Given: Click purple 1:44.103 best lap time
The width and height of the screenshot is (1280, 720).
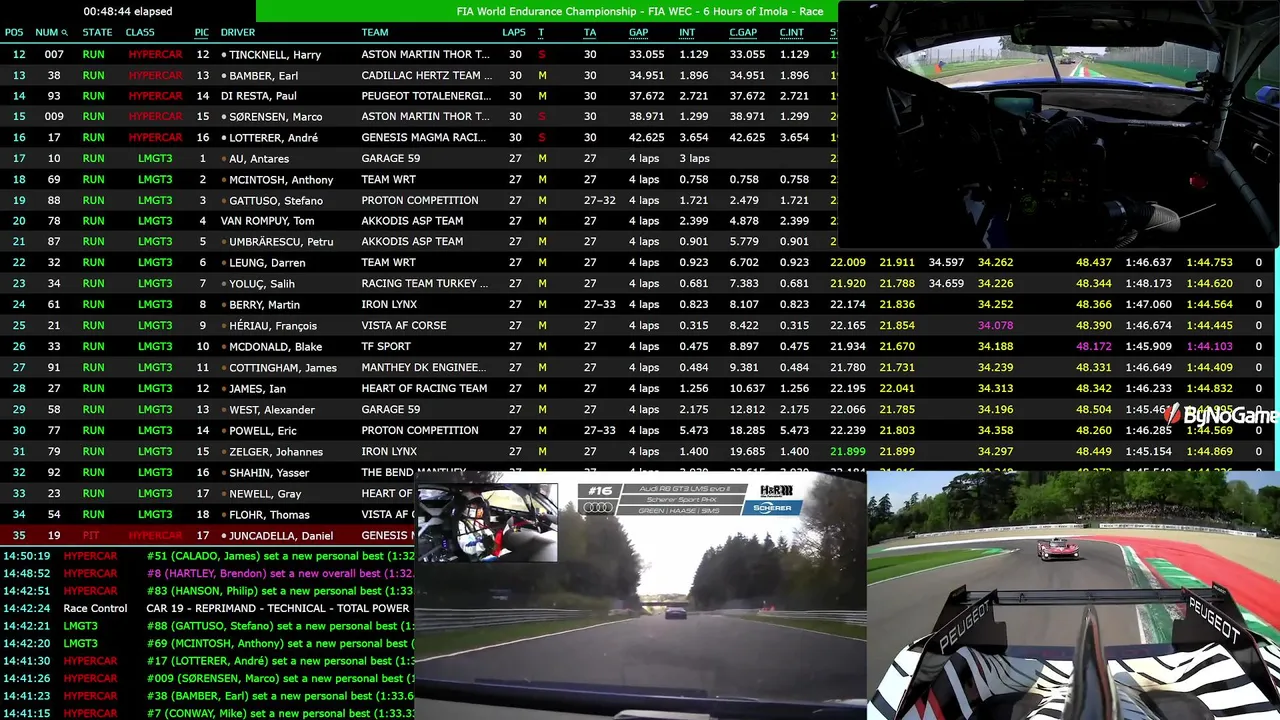Looking at the screenshot, I should click(1209, 346).
